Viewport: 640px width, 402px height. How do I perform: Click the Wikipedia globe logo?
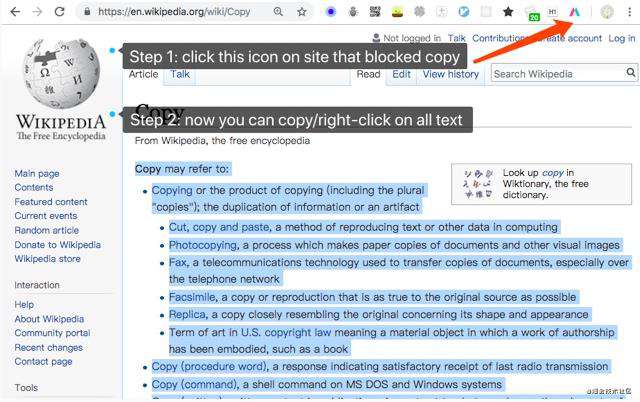coord(61,73)
